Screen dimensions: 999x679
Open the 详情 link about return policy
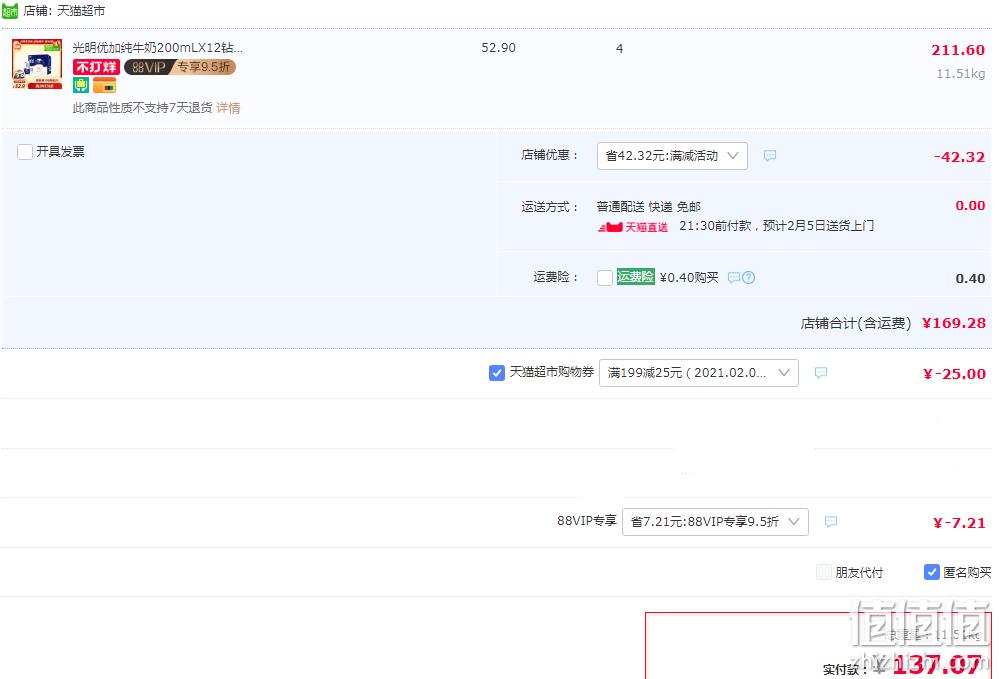point(228,108)
